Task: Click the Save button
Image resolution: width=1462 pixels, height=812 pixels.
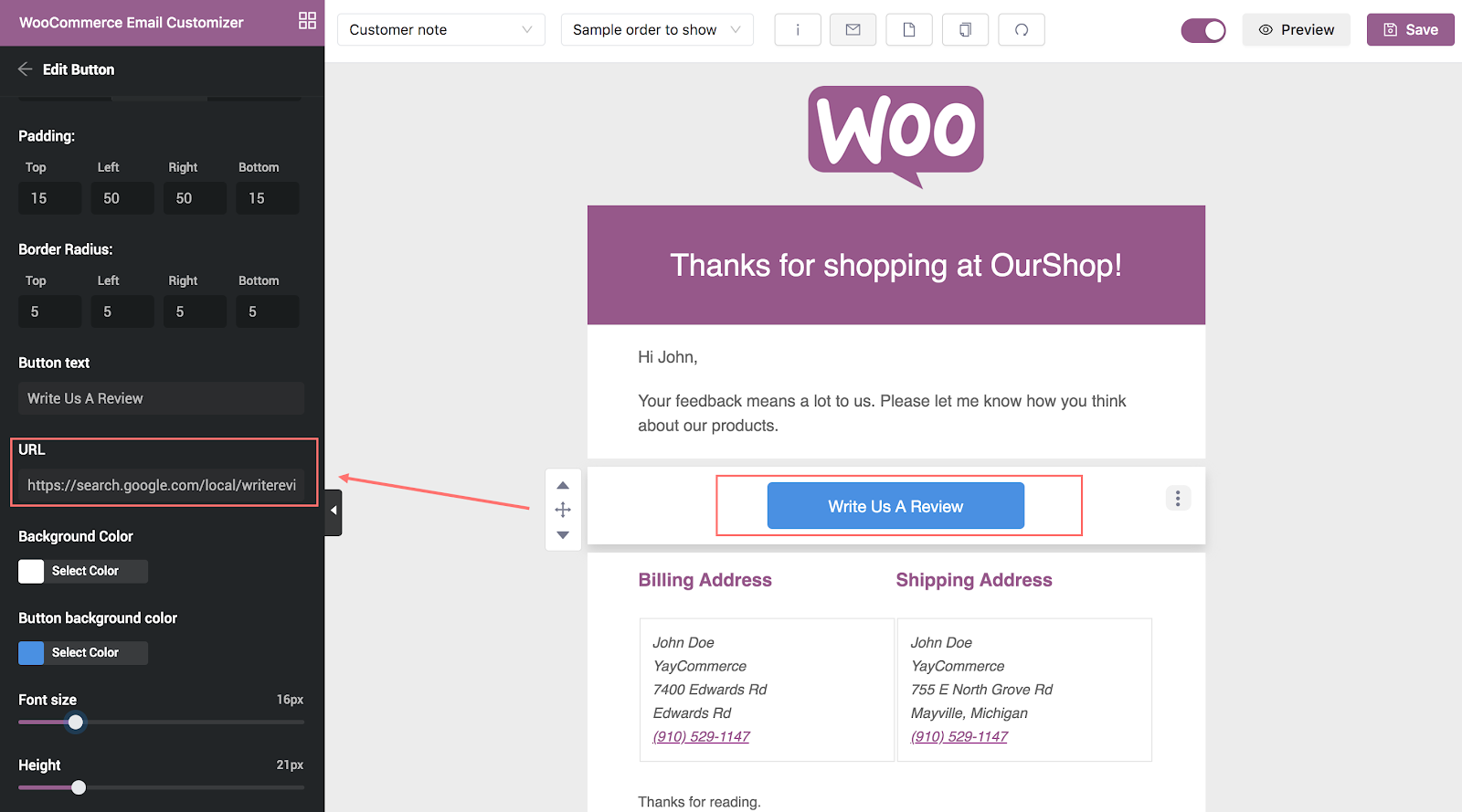Action: [x=1411, y=30]
